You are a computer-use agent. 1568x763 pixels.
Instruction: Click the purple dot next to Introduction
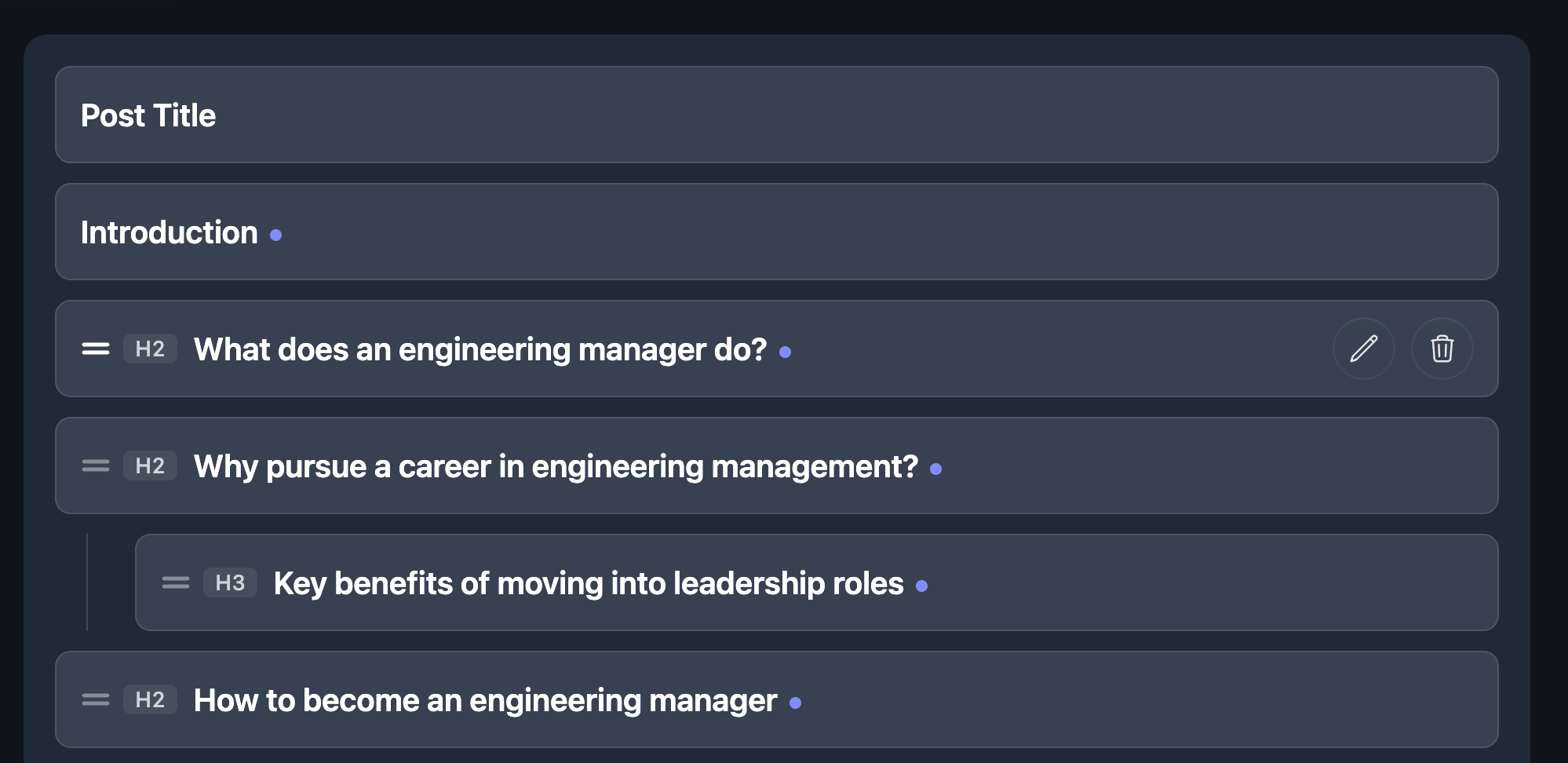coord(275,235)
